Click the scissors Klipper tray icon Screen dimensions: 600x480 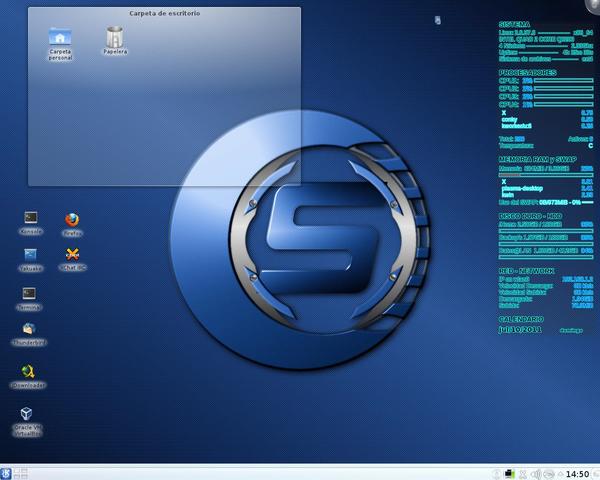pos(523,474)
